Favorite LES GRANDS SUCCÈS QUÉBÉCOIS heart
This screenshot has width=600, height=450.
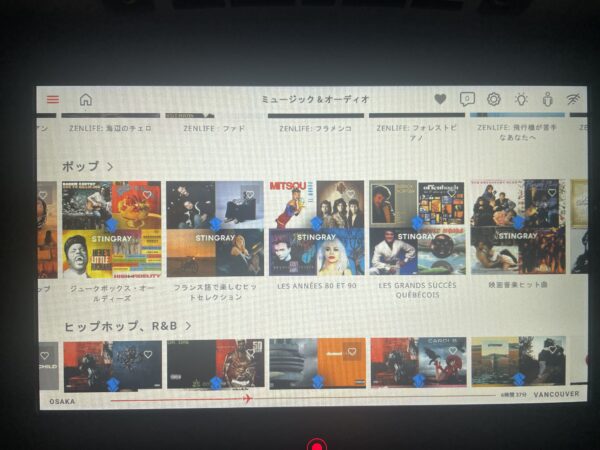coord(452,193)
